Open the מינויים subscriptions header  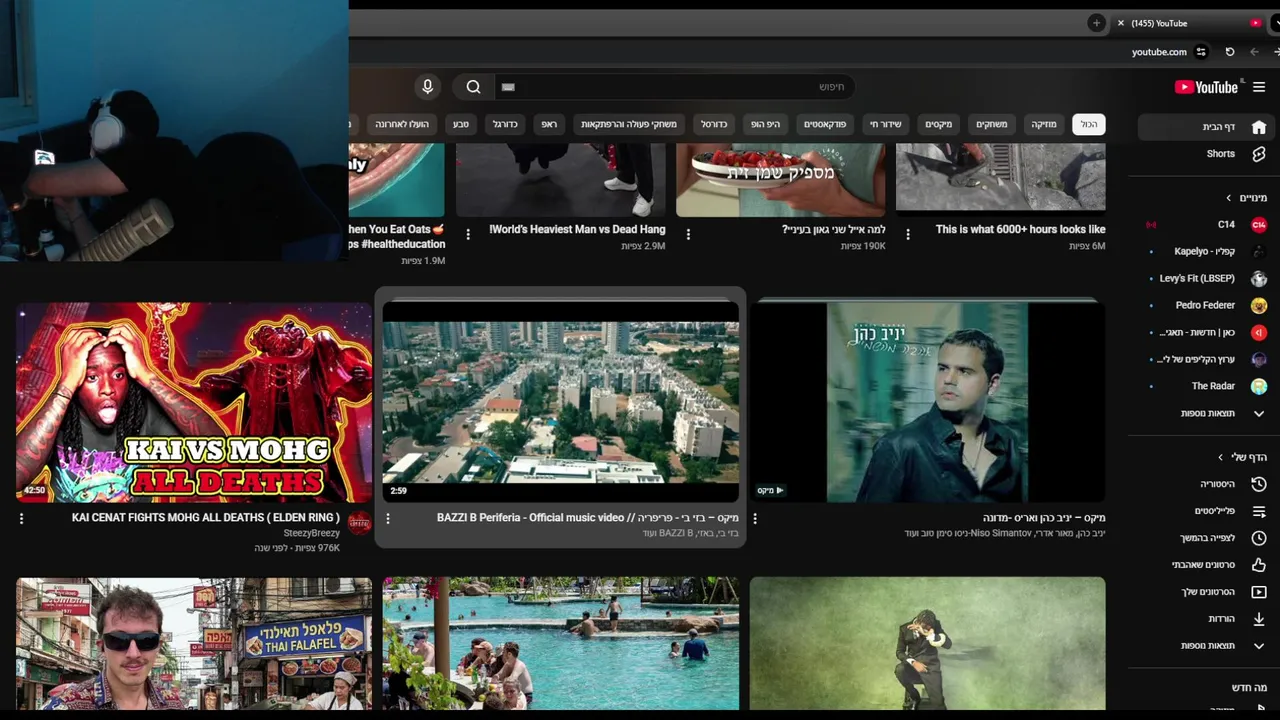[1246, 198]
